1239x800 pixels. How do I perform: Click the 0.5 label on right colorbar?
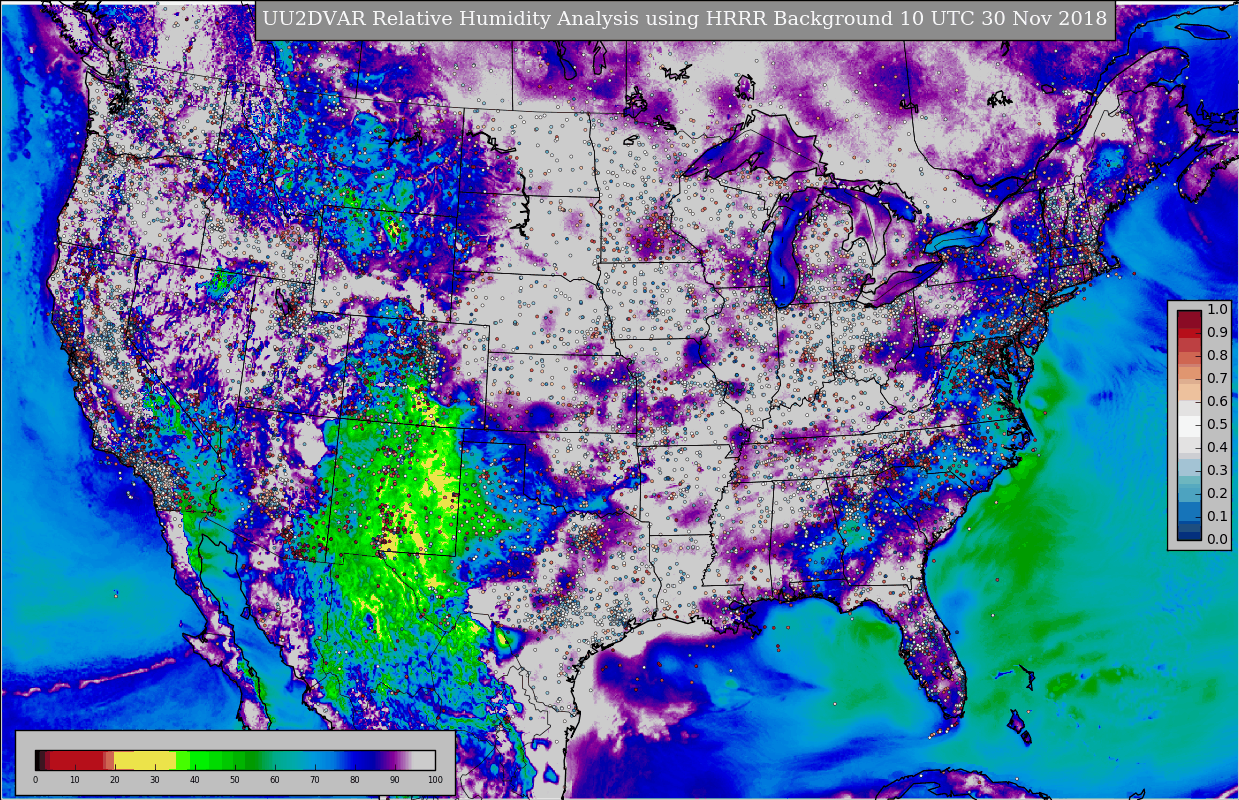coord(1217,424)
